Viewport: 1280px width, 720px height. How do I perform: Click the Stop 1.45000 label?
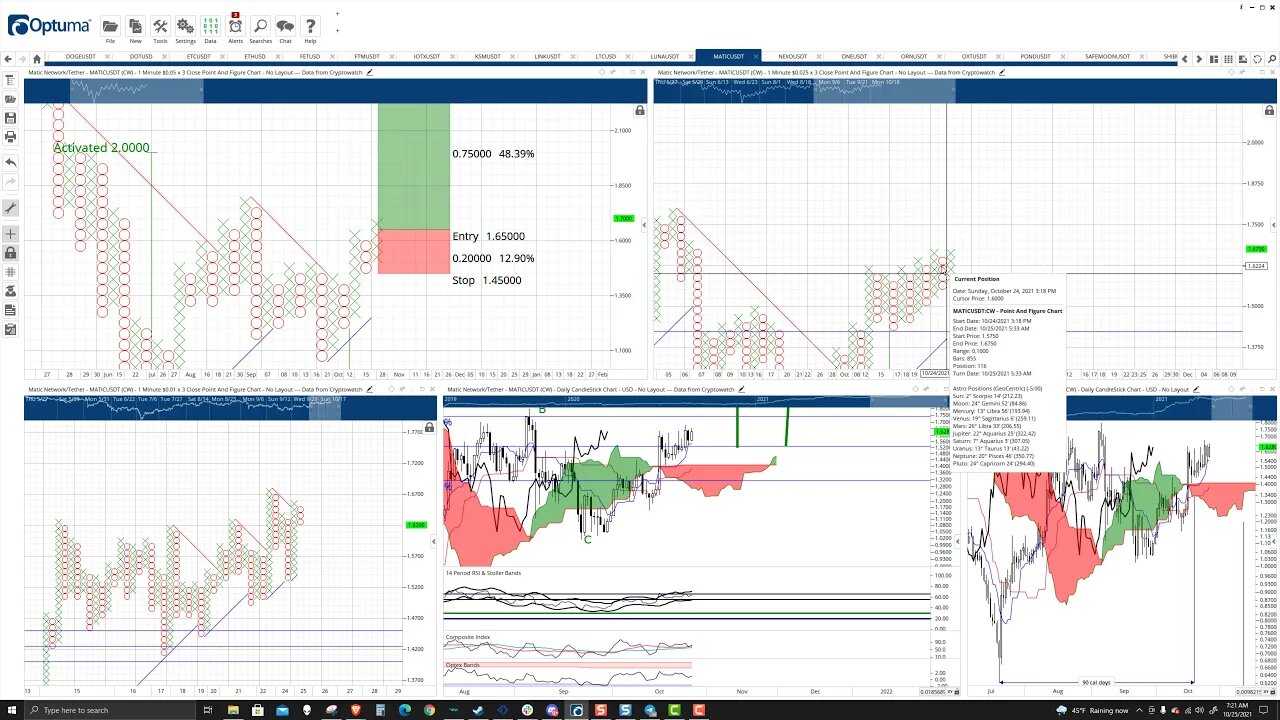click(487, 280)
